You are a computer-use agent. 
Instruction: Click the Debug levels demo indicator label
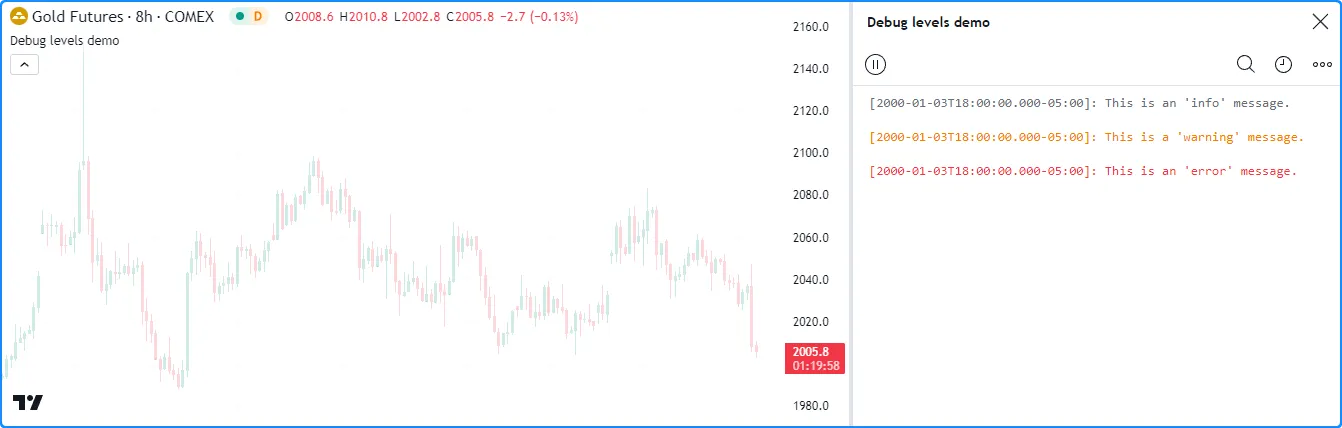(x=64, y=41)
